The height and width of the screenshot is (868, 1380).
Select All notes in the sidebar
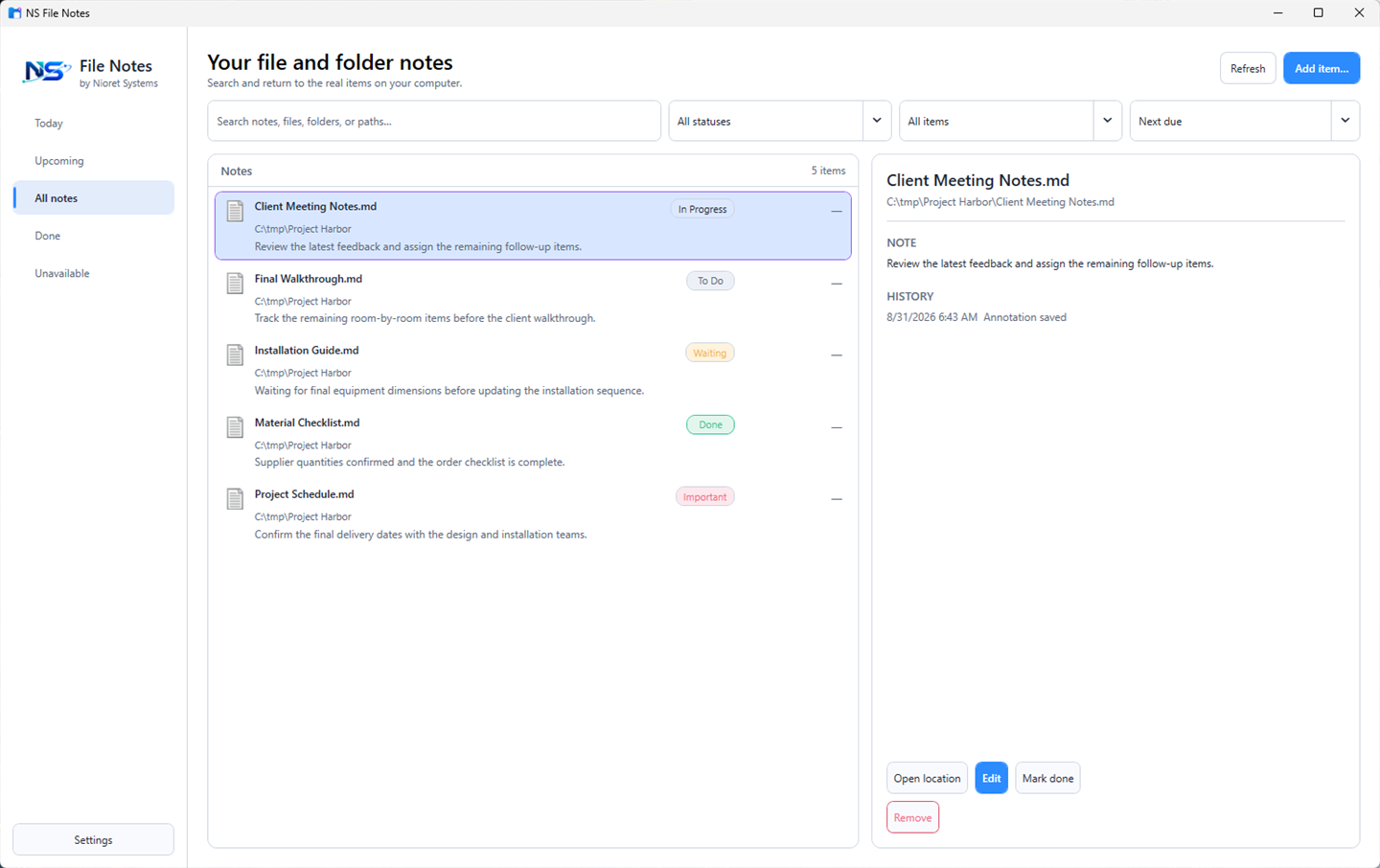click(x=94, y=198)
